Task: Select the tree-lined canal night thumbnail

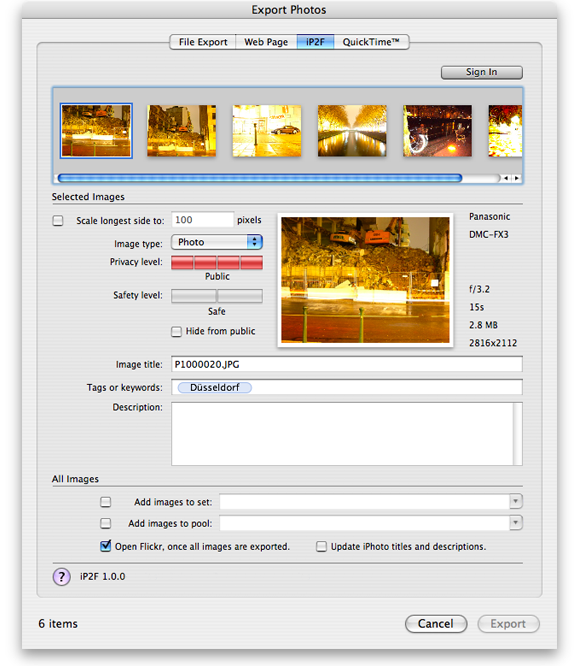Action: [x=352, y=131]
